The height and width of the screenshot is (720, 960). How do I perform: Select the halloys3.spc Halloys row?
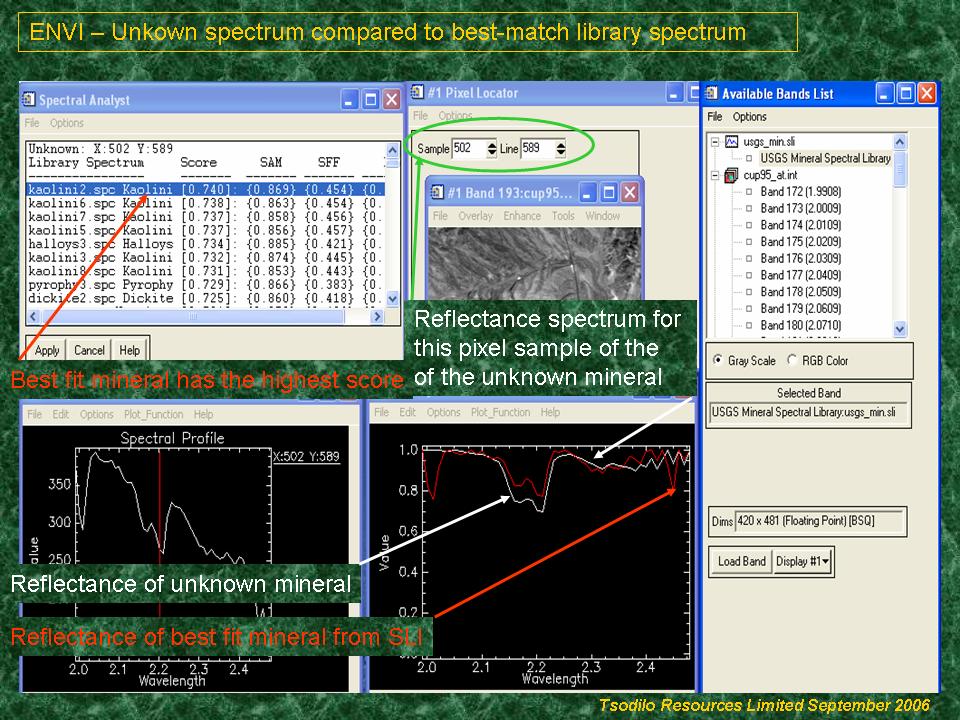tap(206, 244)
